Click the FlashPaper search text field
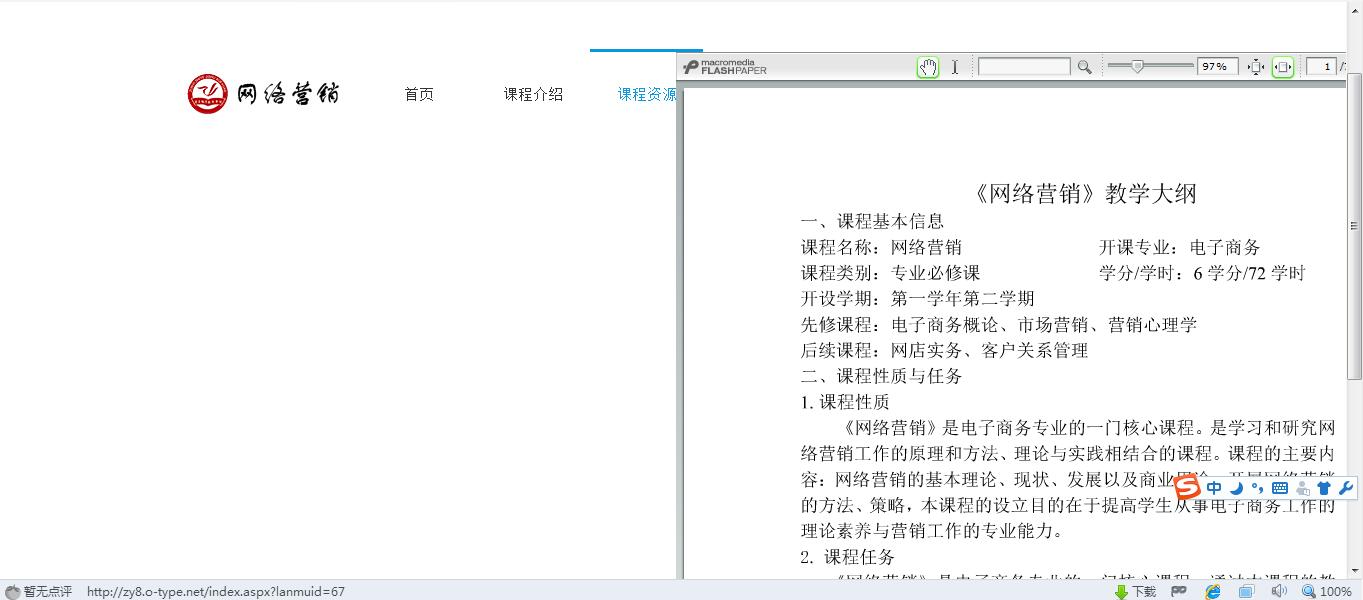 1024,67
